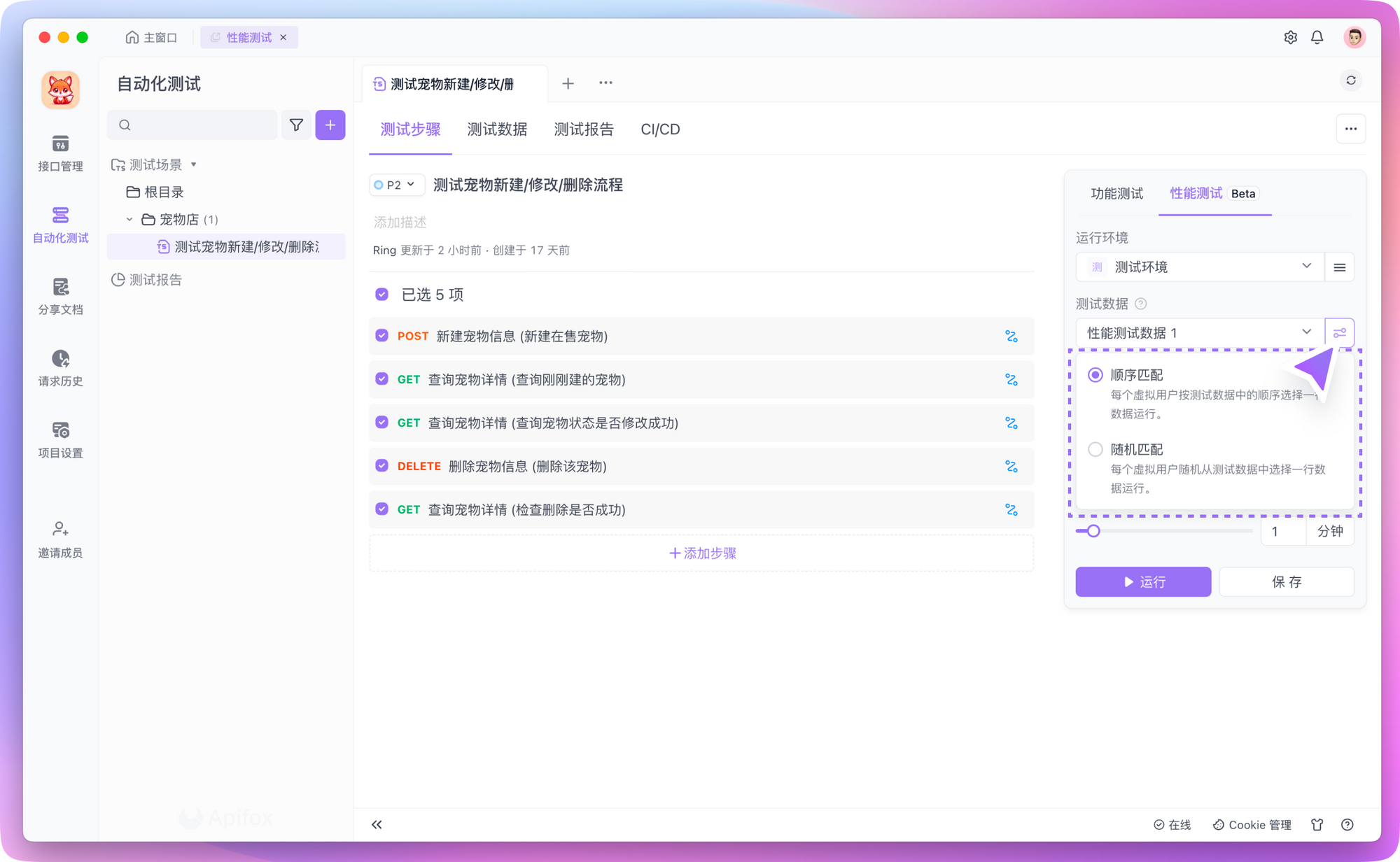Switch to 功能测试 tab
The height and width of the screenshot is (862, 1400).
point(1117,194)
